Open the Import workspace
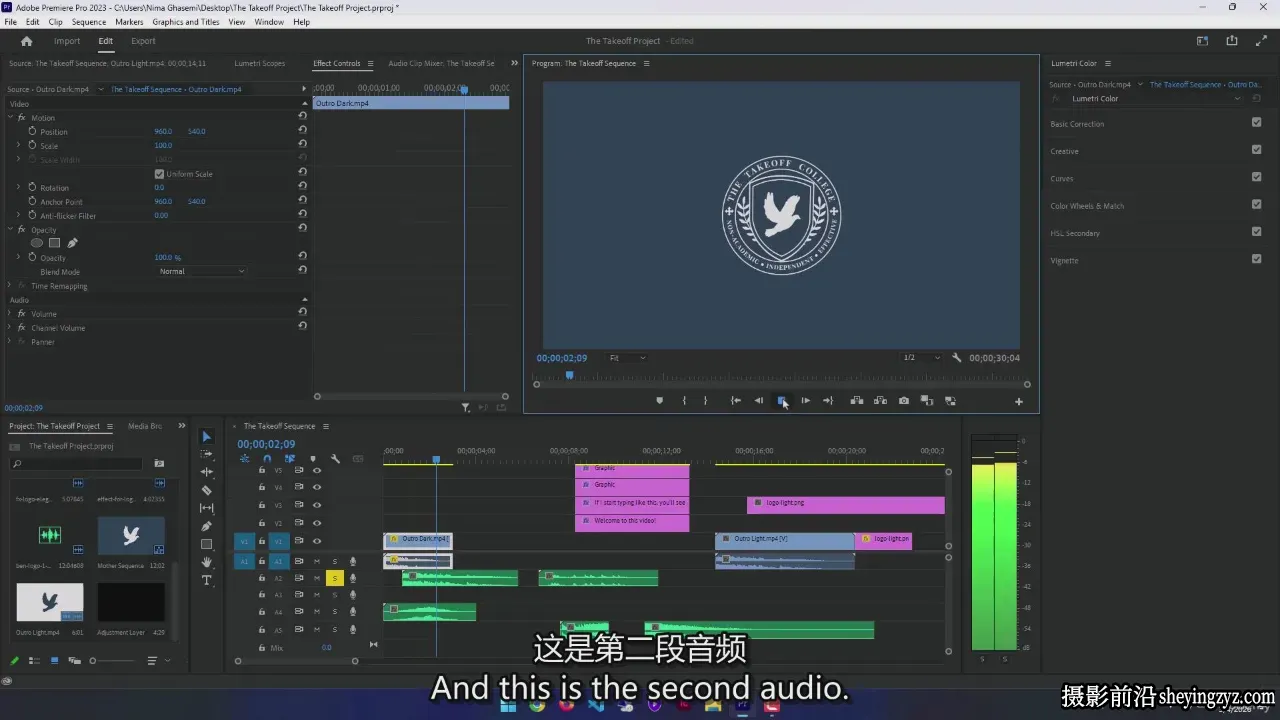1280x720 pixels. tap(67, 41)
